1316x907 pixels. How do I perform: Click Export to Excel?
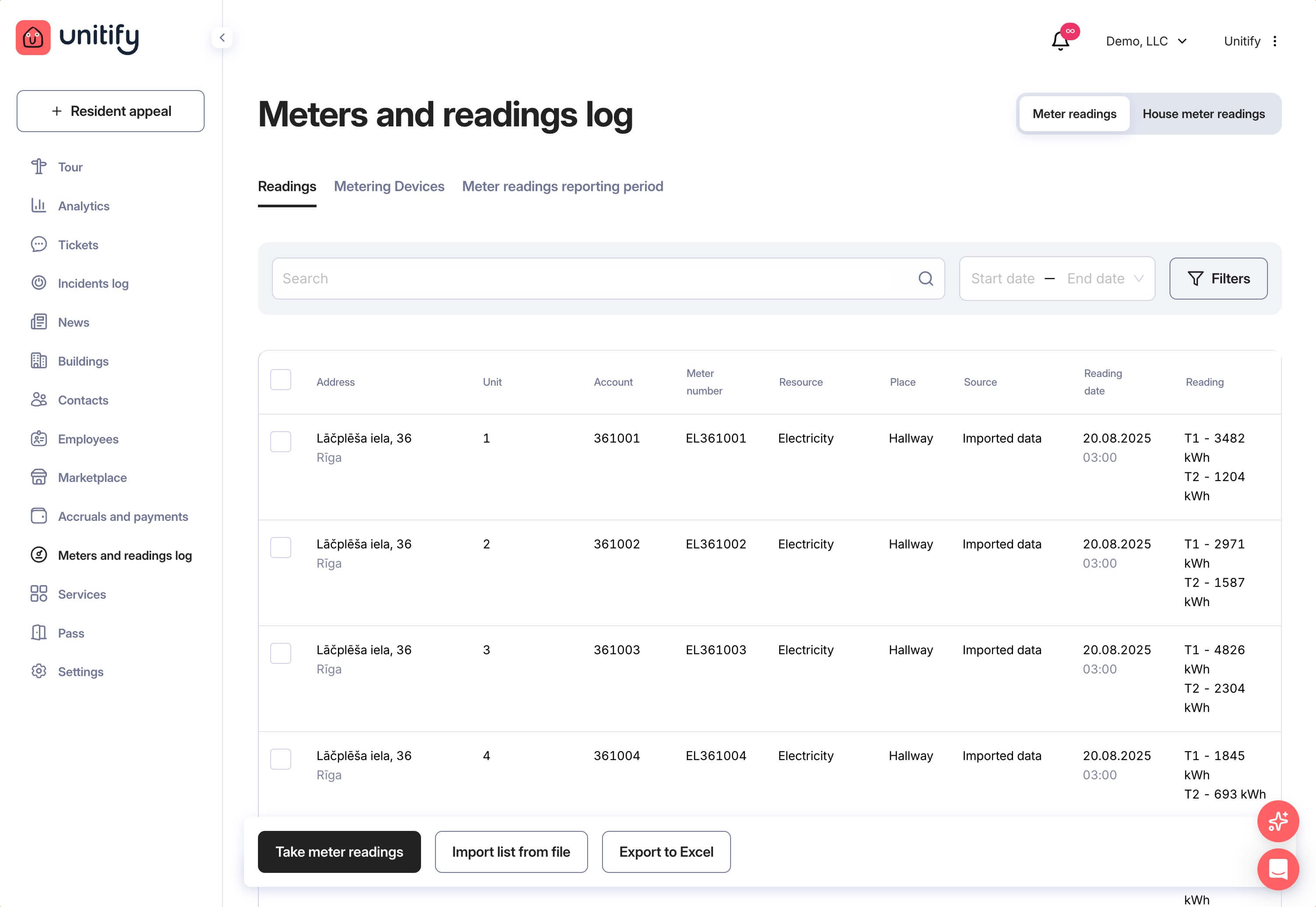tap(666, 851)
